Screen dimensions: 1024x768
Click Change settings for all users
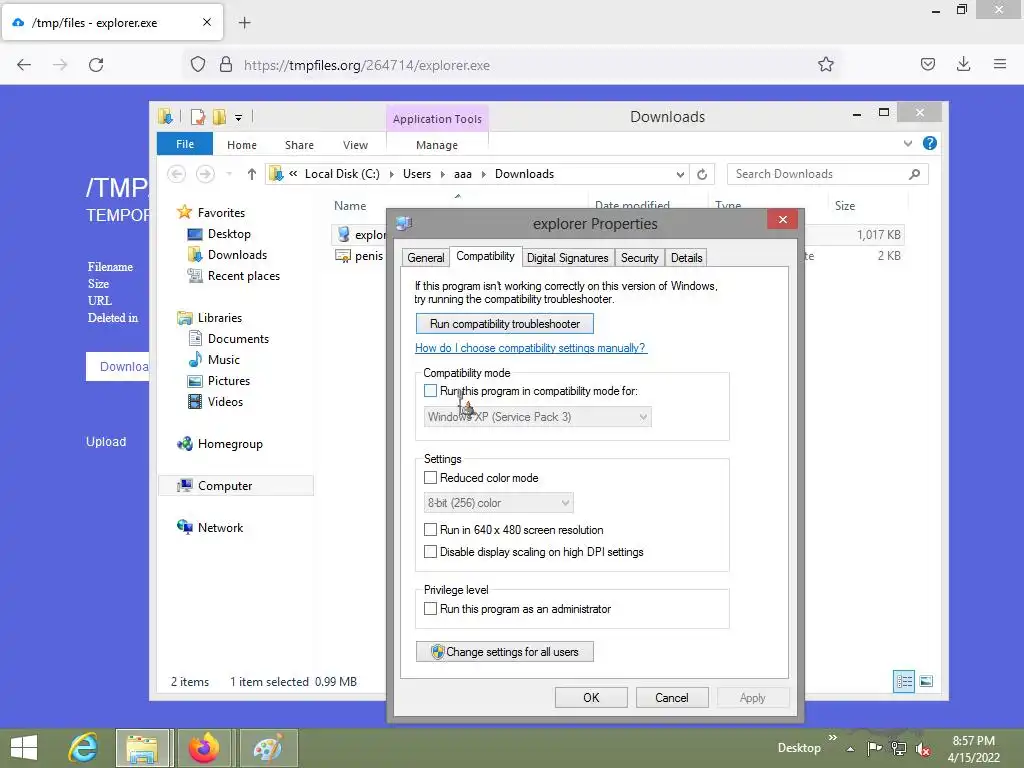(x=505, y=652)
